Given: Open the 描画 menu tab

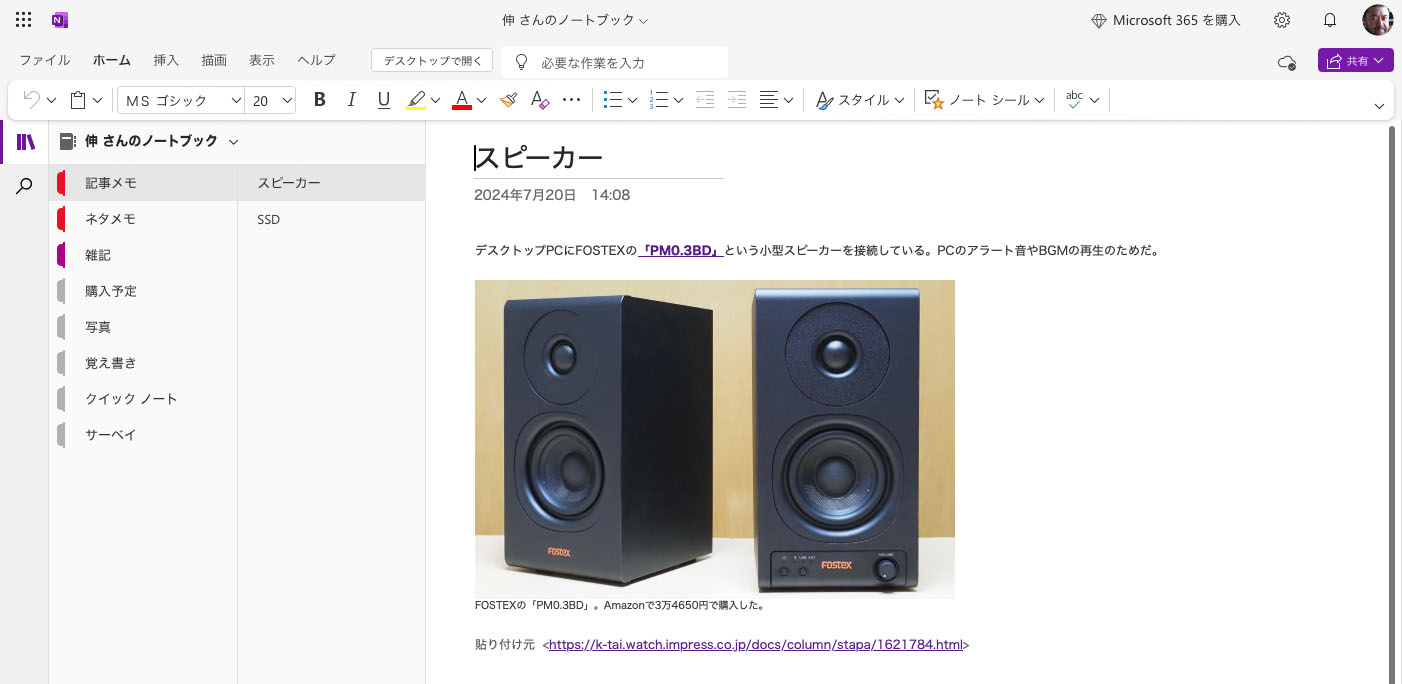Looking at the screenshot, I should pyautogui.click(x=213, y=60).
